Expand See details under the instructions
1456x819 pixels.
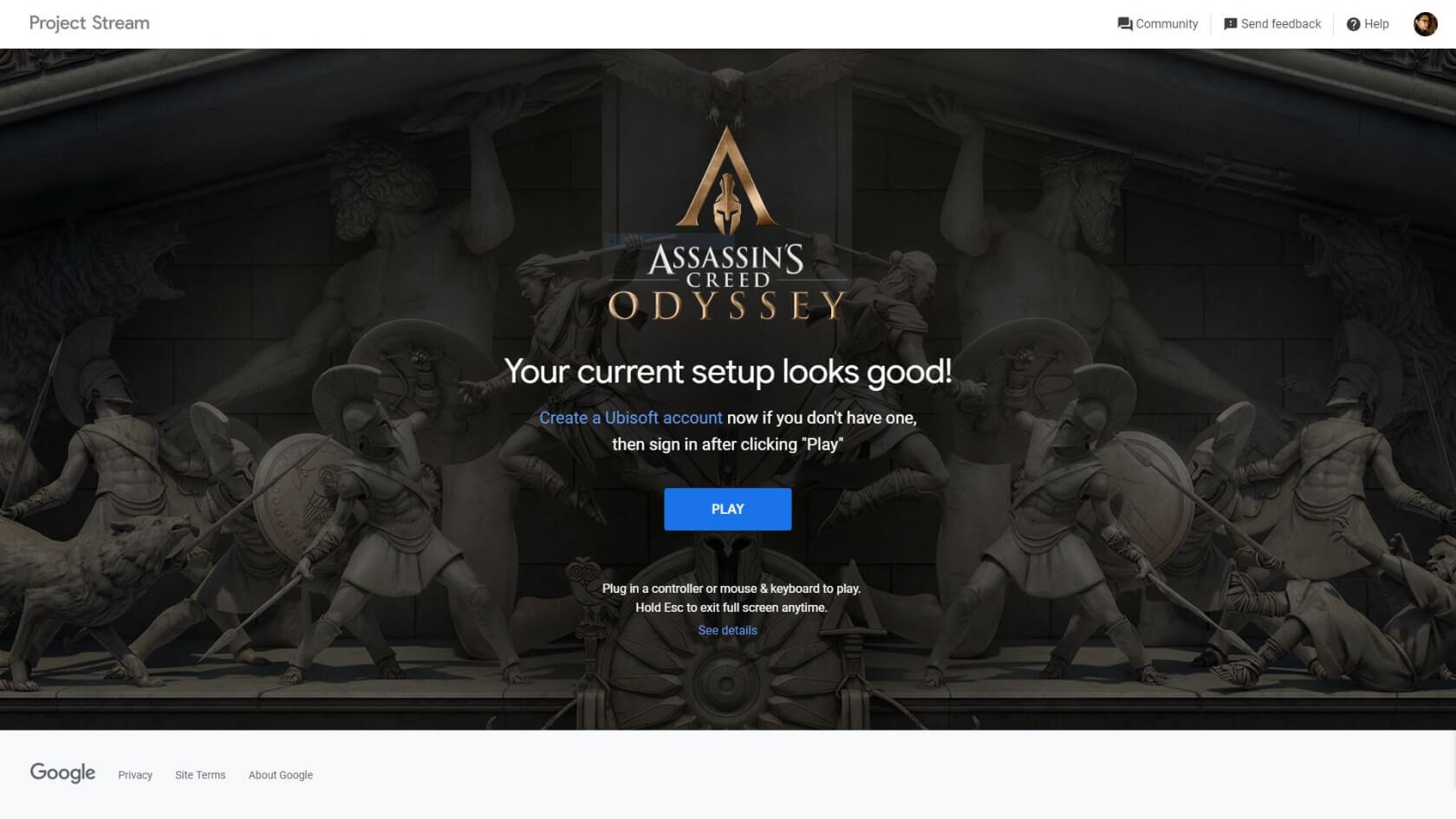[x=728, y=630]
